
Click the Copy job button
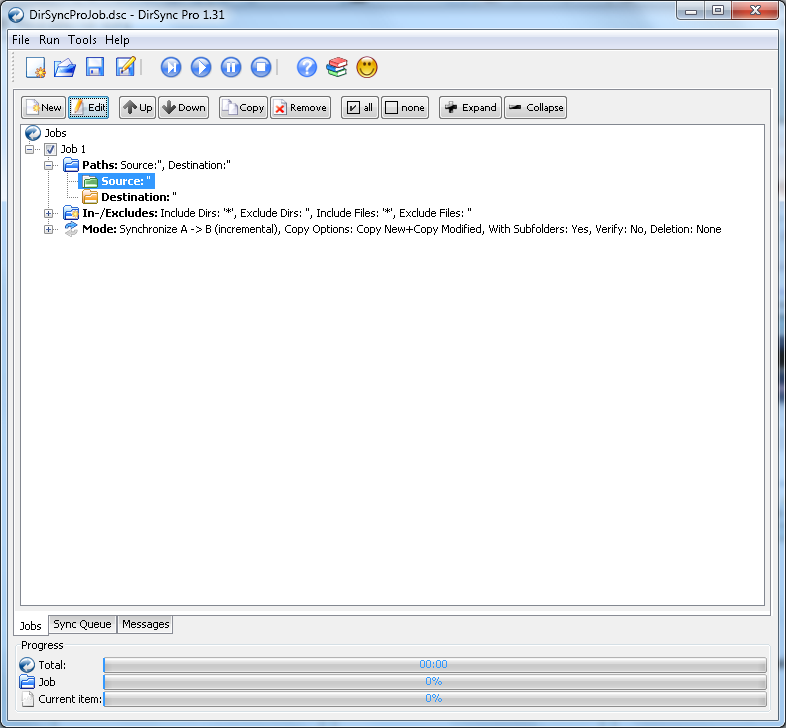click(243, 107)
